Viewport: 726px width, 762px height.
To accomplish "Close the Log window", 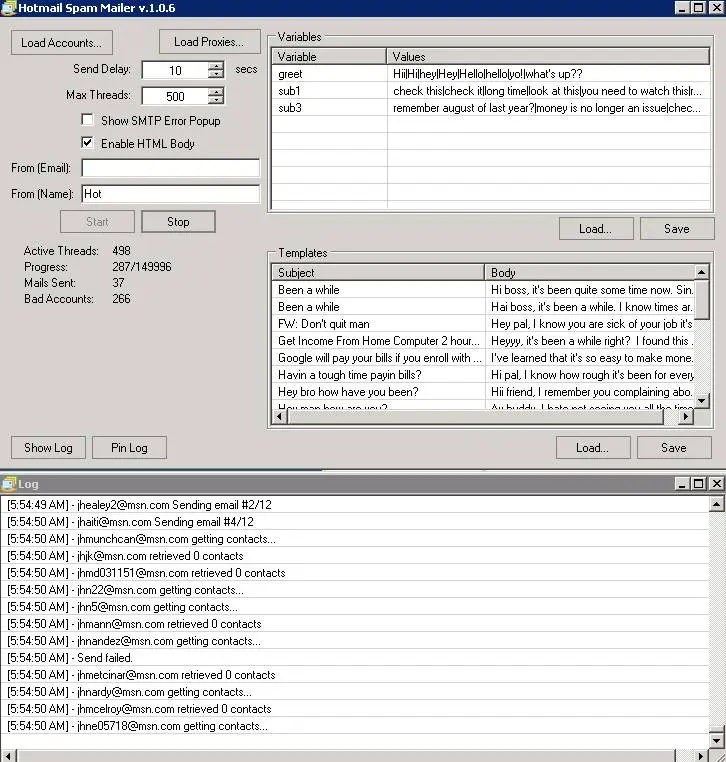I will coord(716,484).
